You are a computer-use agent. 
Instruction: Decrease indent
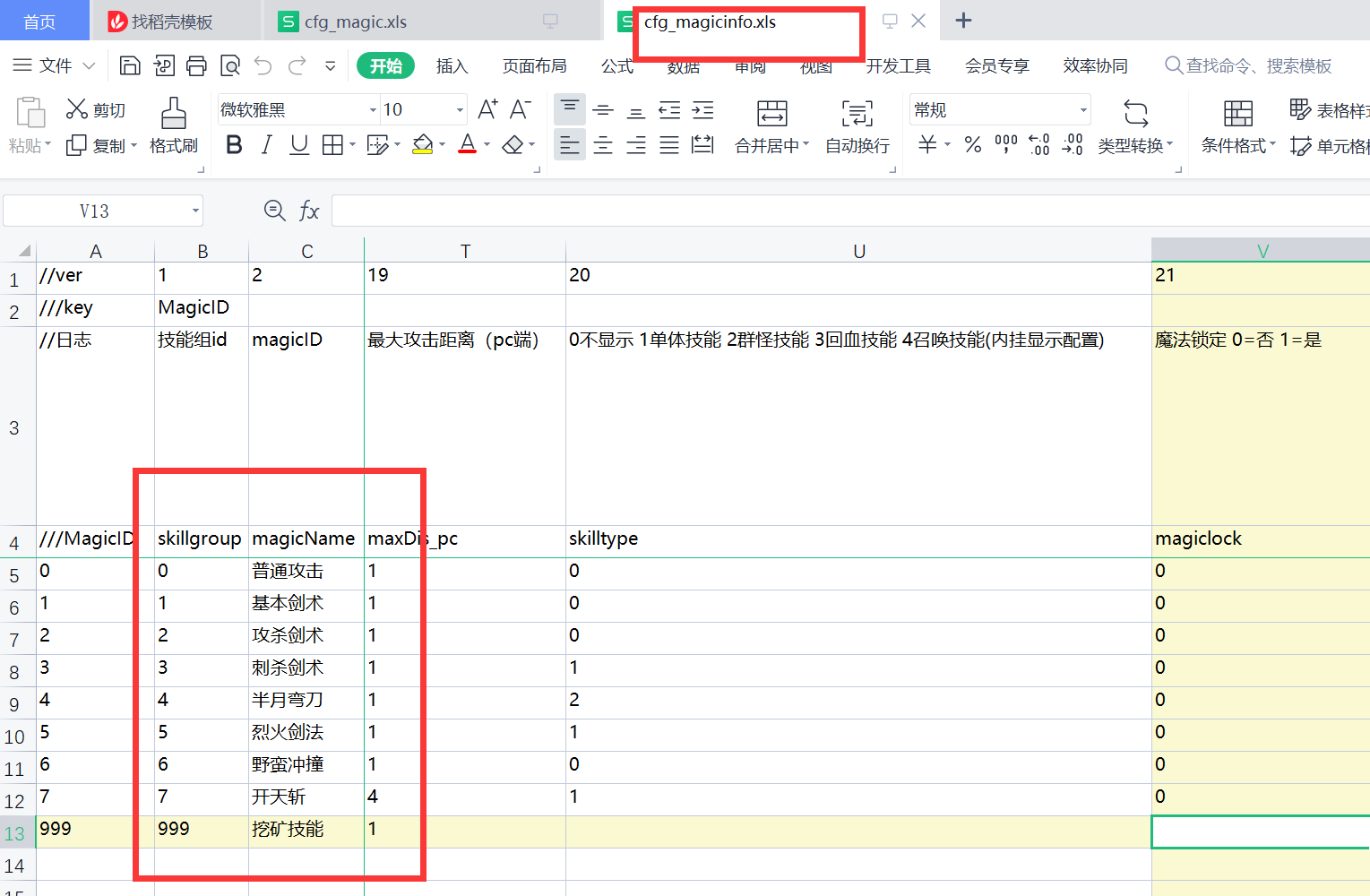click(x=669, y=110)
